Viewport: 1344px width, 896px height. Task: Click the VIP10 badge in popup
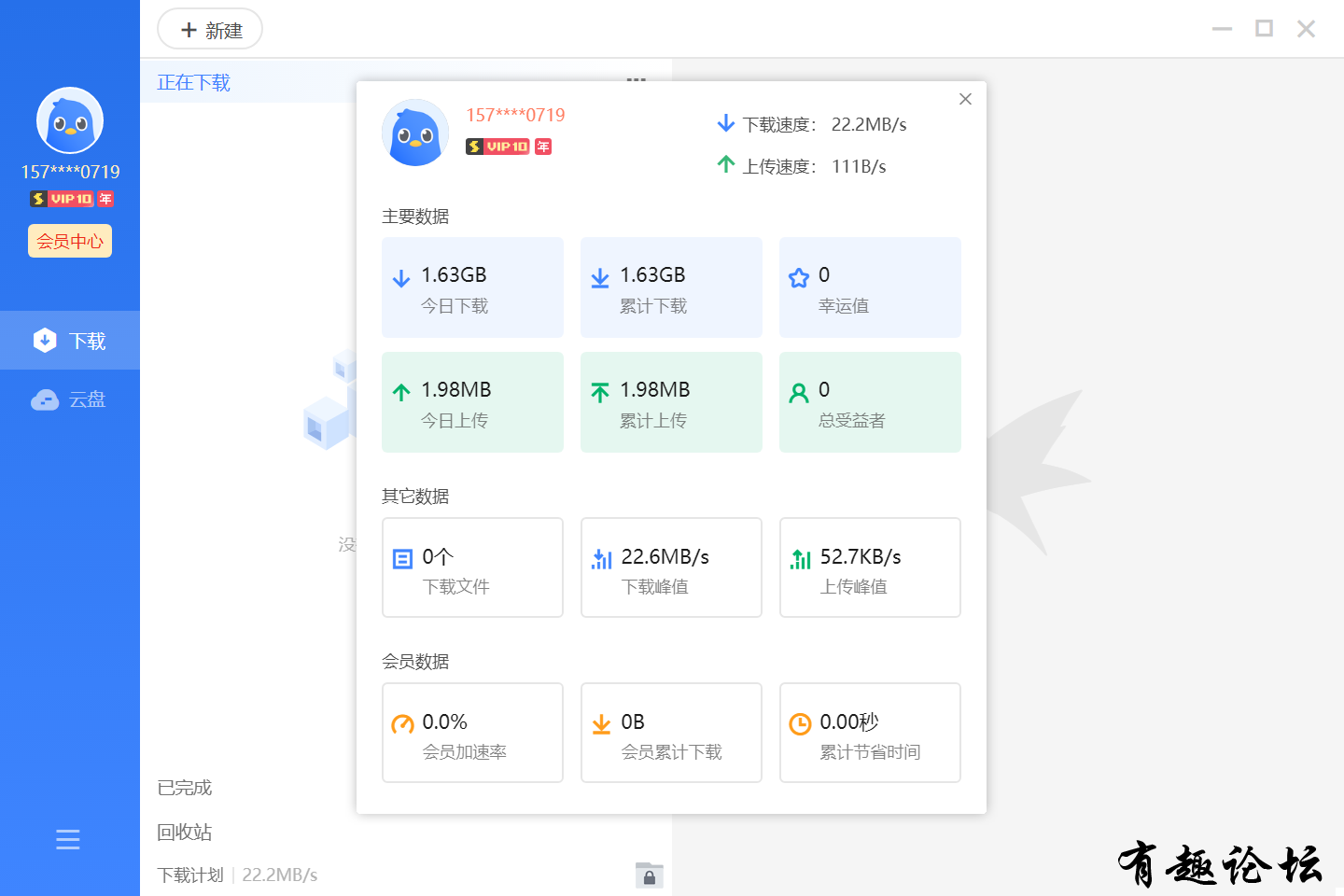pos(498,147)
